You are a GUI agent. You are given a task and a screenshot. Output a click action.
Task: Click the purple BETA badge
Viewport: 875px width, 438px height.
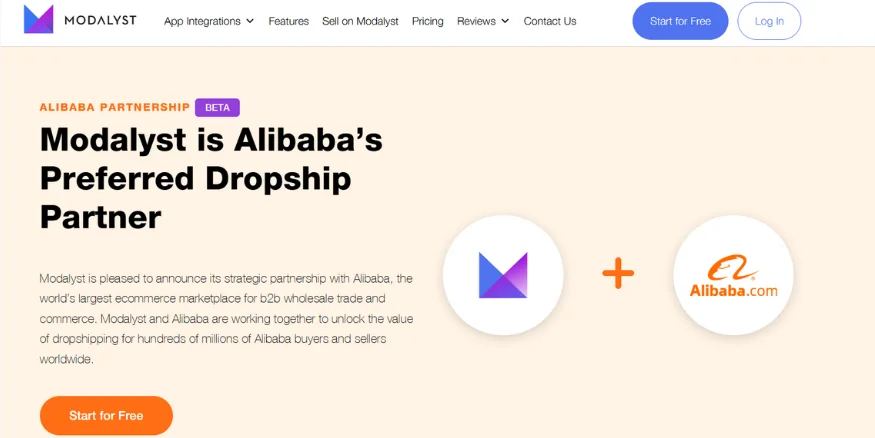tap(217, 107)
